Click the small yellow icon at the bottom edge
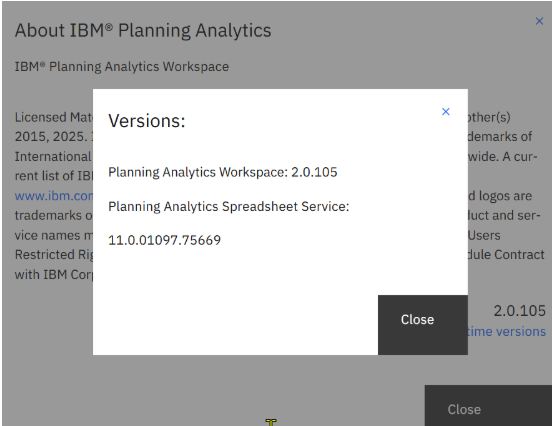 click(271, 422)
